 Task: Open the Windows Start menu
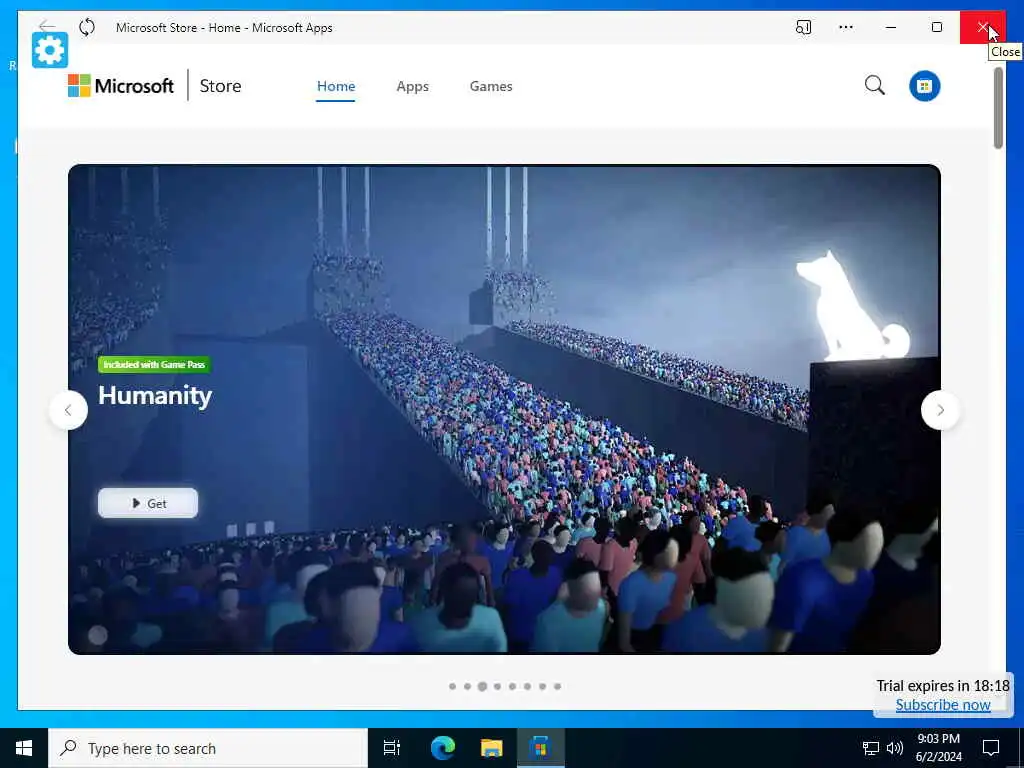tap(24, 748)
